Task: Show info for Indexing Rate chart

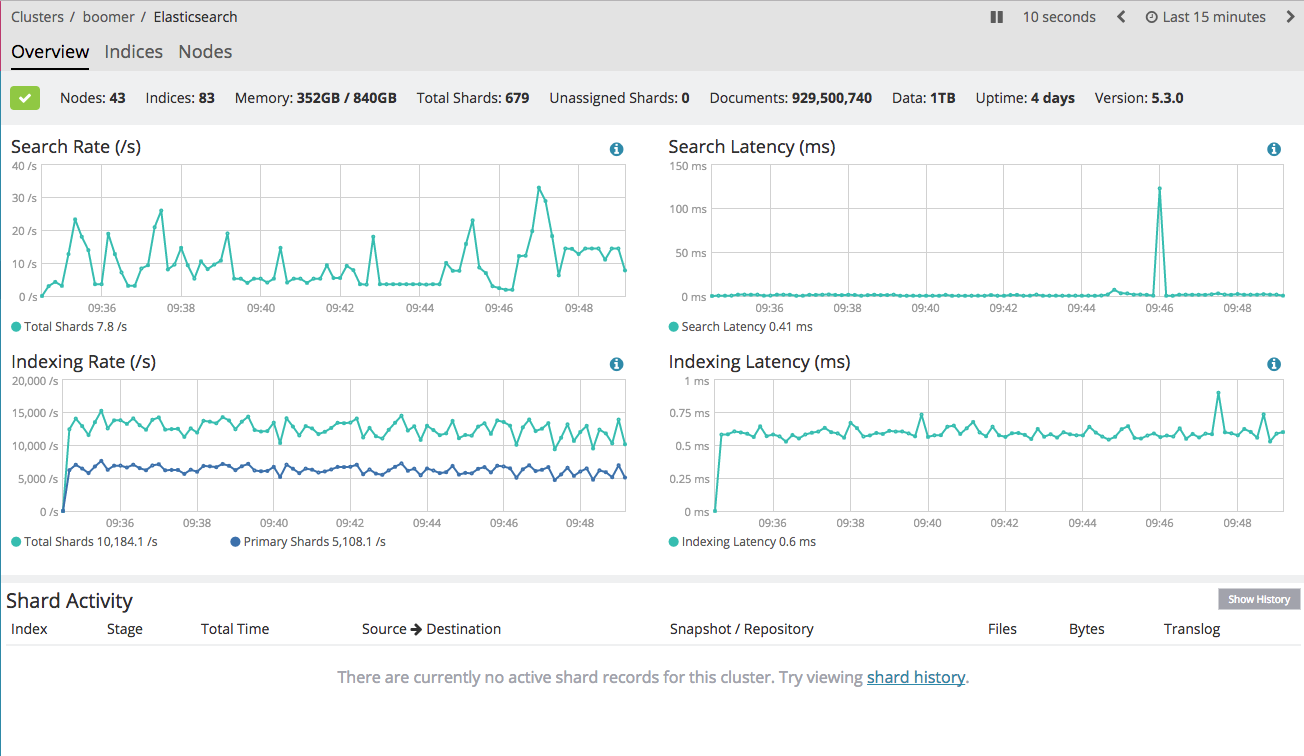Action: click(616, 364)
